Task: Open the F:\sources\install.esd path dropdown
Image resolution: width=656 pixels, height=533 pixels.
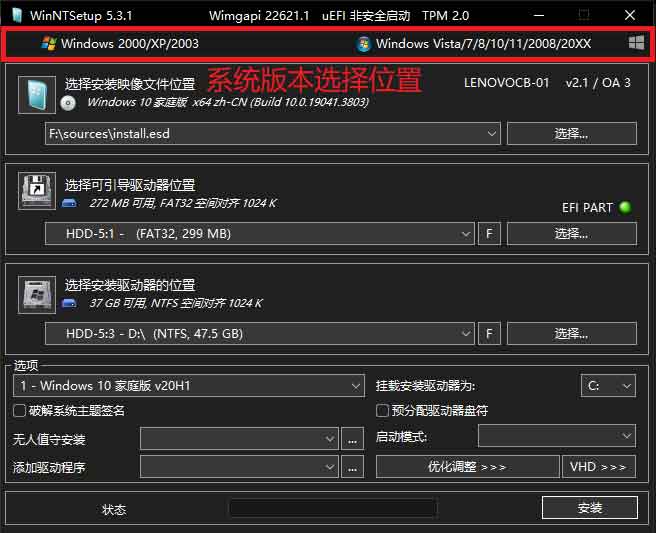Action: (x=492, y=134)
